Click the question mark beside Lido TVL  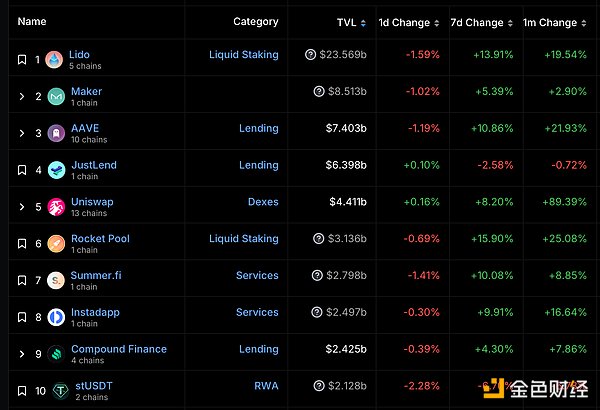click(x=310, y=55)
